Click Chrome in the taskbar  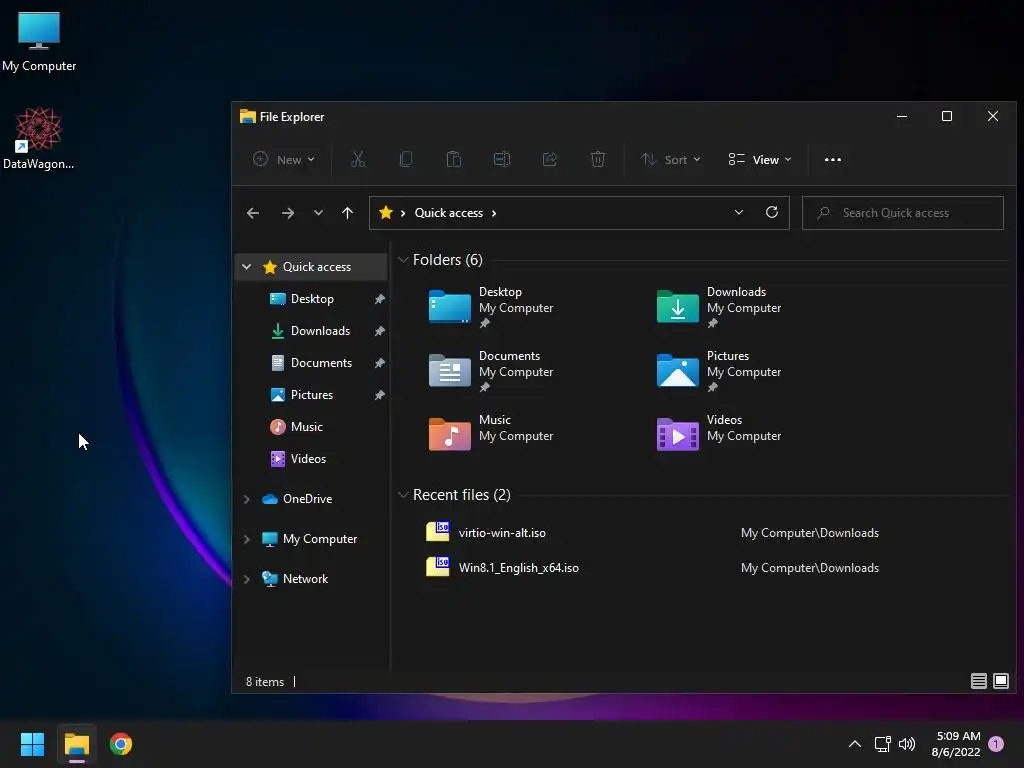(x=121, y=744)
